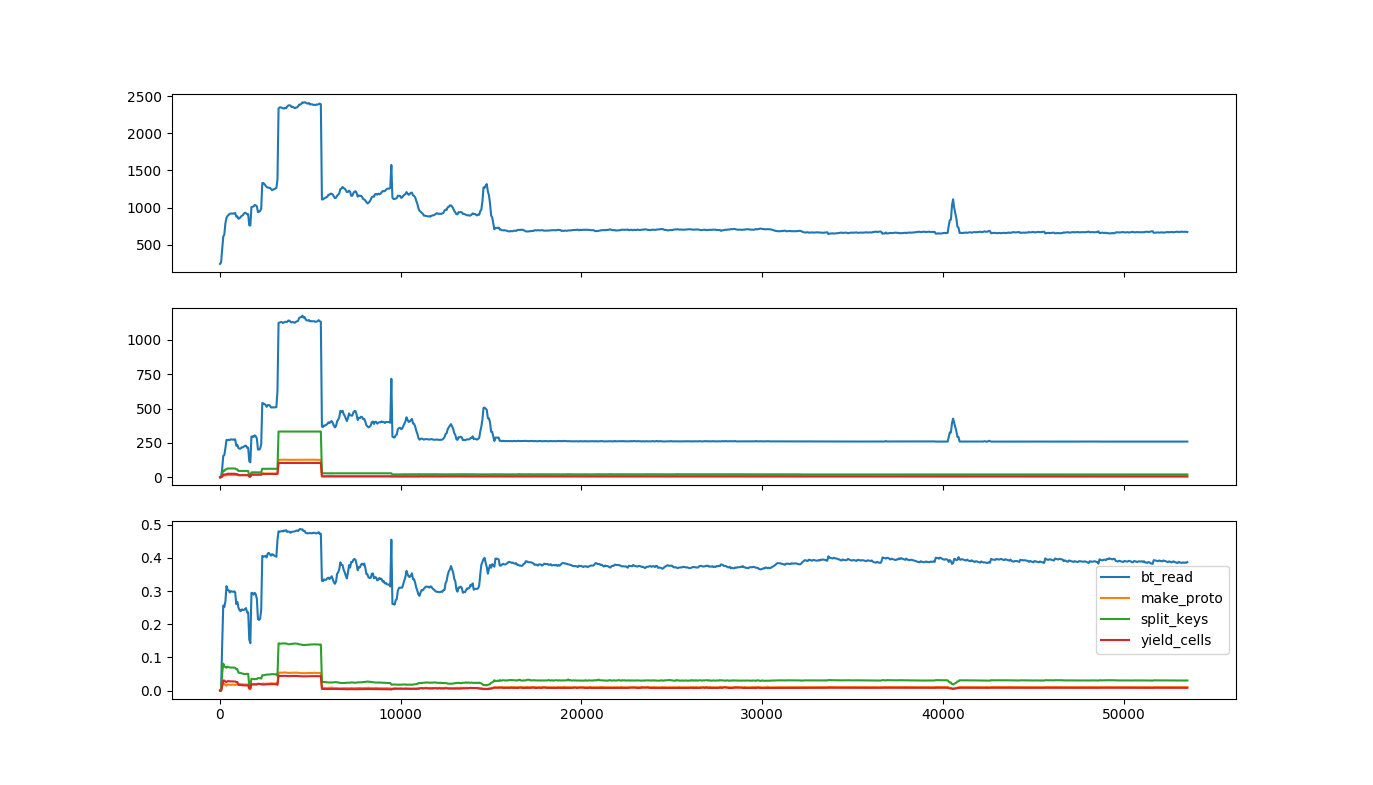Click the yield_cells legend label
The height and width of the screenshot is (785, 1373).
click(x=1176, y=641)
